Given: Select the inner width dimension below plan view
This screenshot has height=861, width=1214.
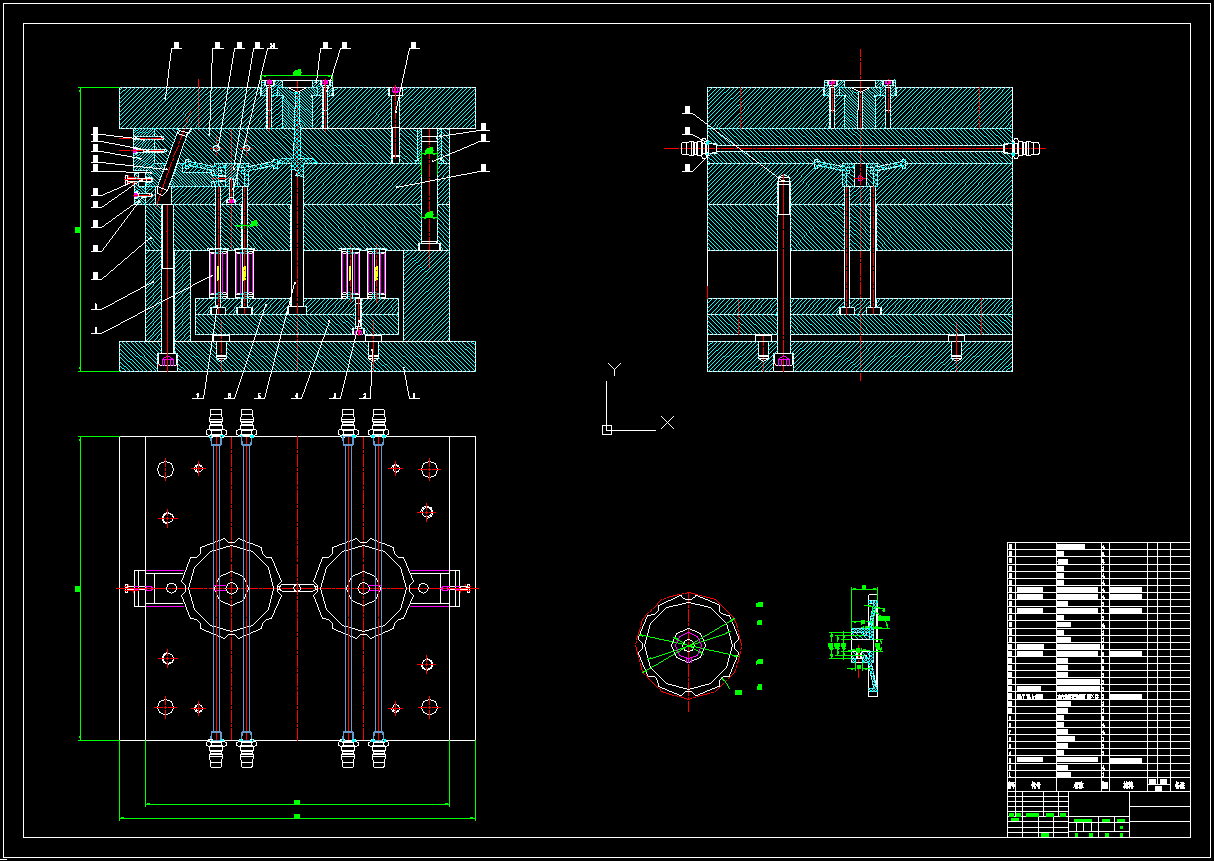Looking at the screenshot, I should click(x=297, y=802).
